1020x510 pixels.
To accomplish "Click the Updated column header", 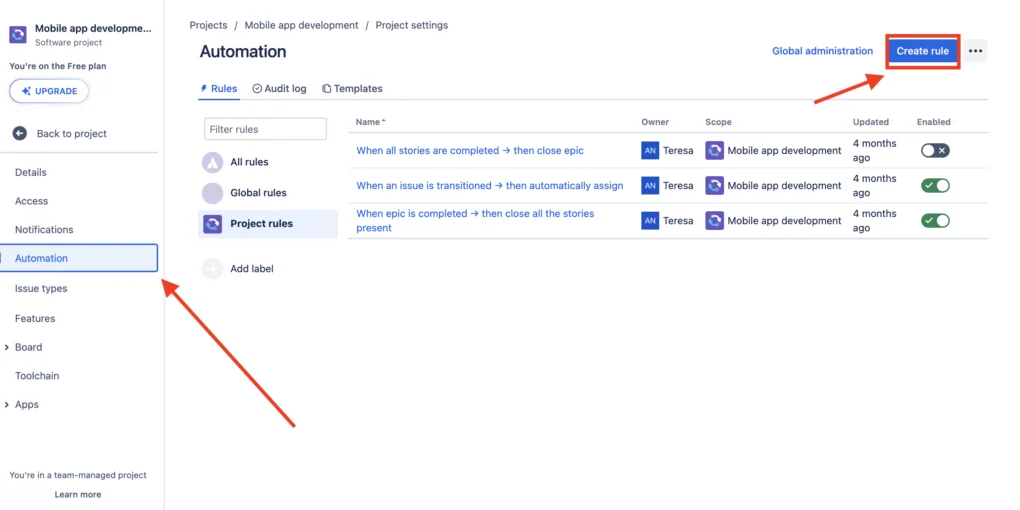I will tap(870, 122).
